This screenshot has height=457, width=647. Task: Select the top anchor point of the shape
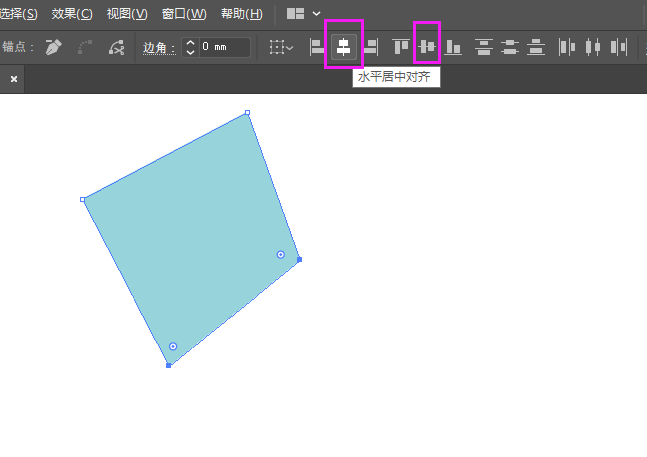coord(248,112)
